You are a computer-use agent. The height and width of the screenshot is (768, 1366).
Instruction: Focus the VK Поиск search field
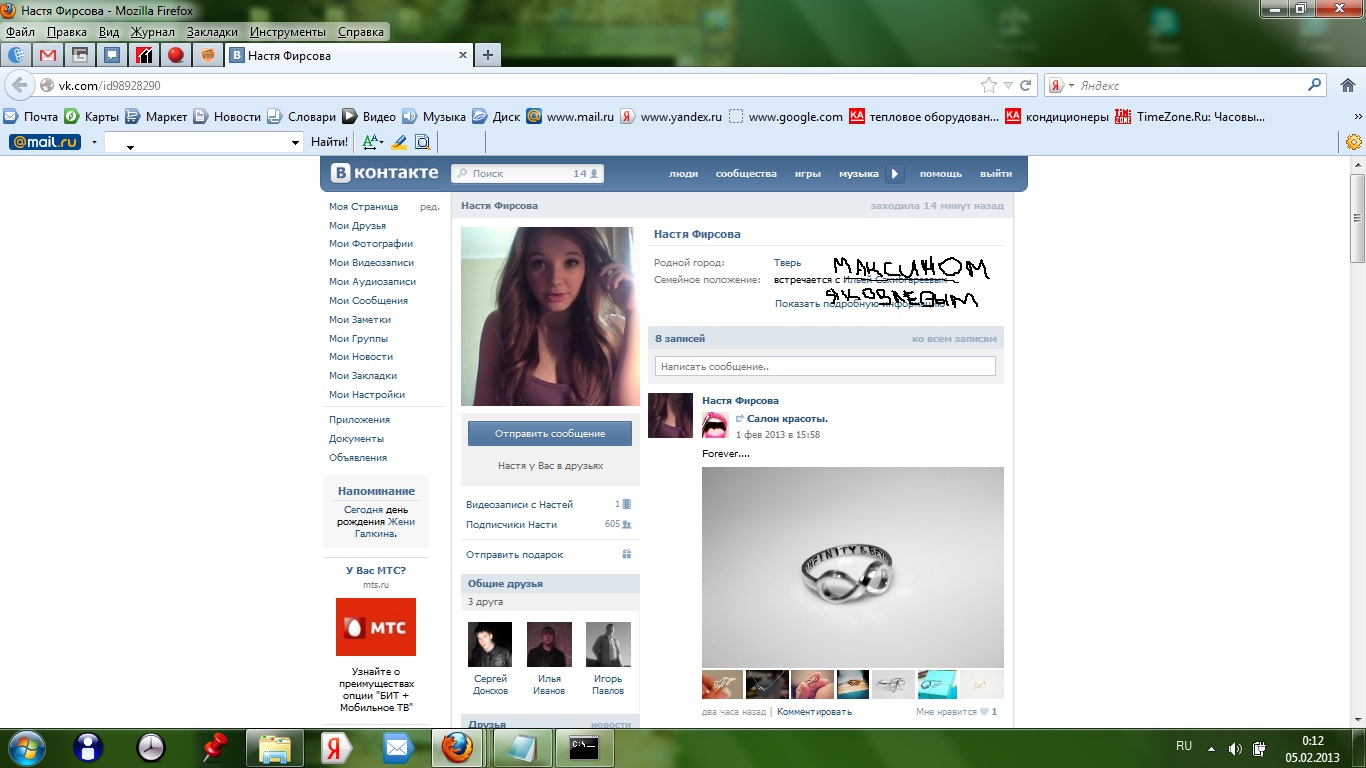point(528,173)
